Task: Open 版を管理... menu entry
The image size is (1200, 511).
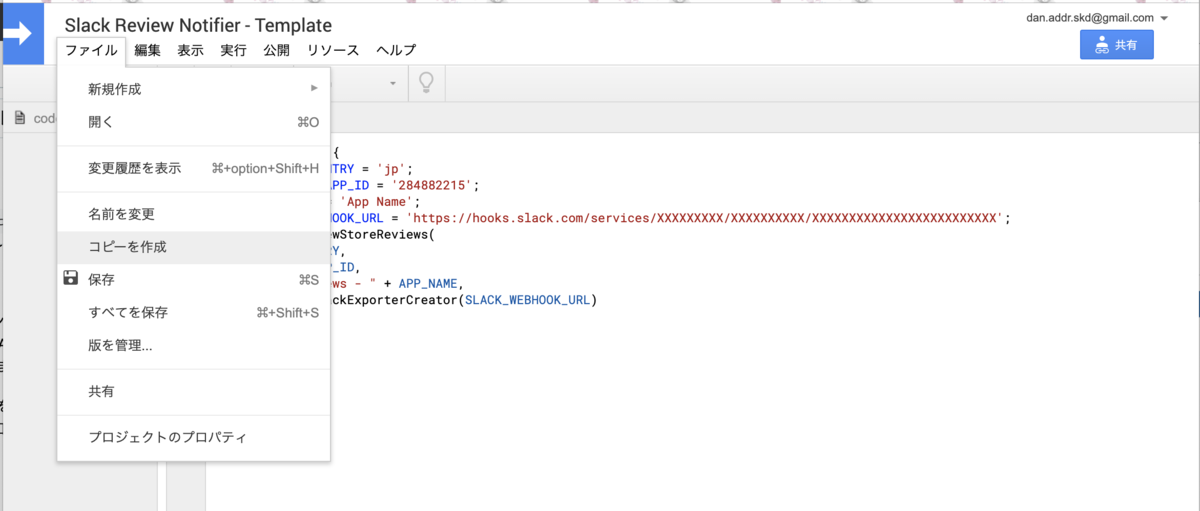Action: click(194, 346)
